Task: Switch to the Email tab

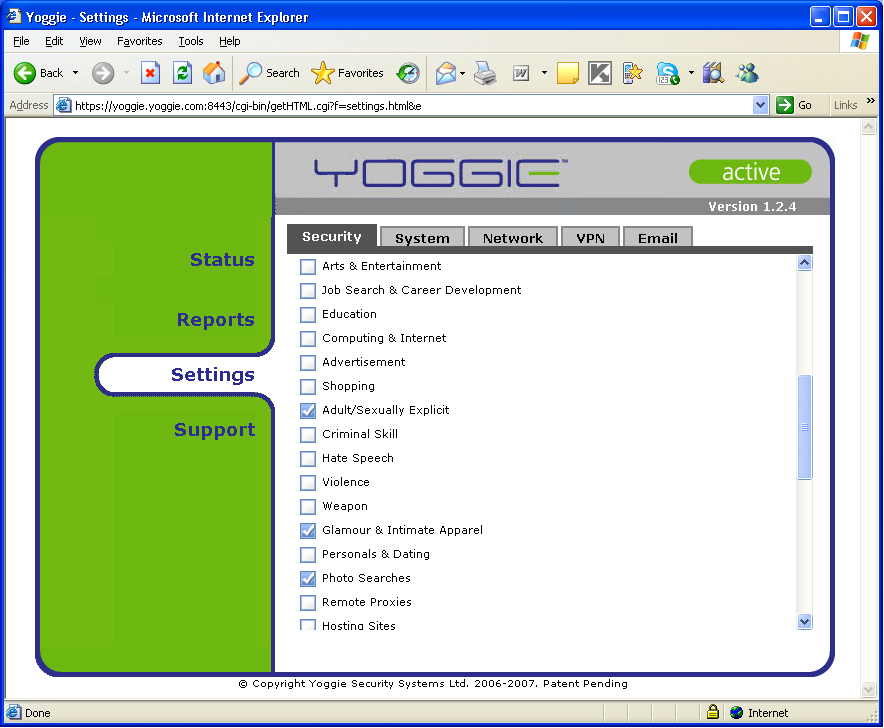Action: tap(657, 237)
